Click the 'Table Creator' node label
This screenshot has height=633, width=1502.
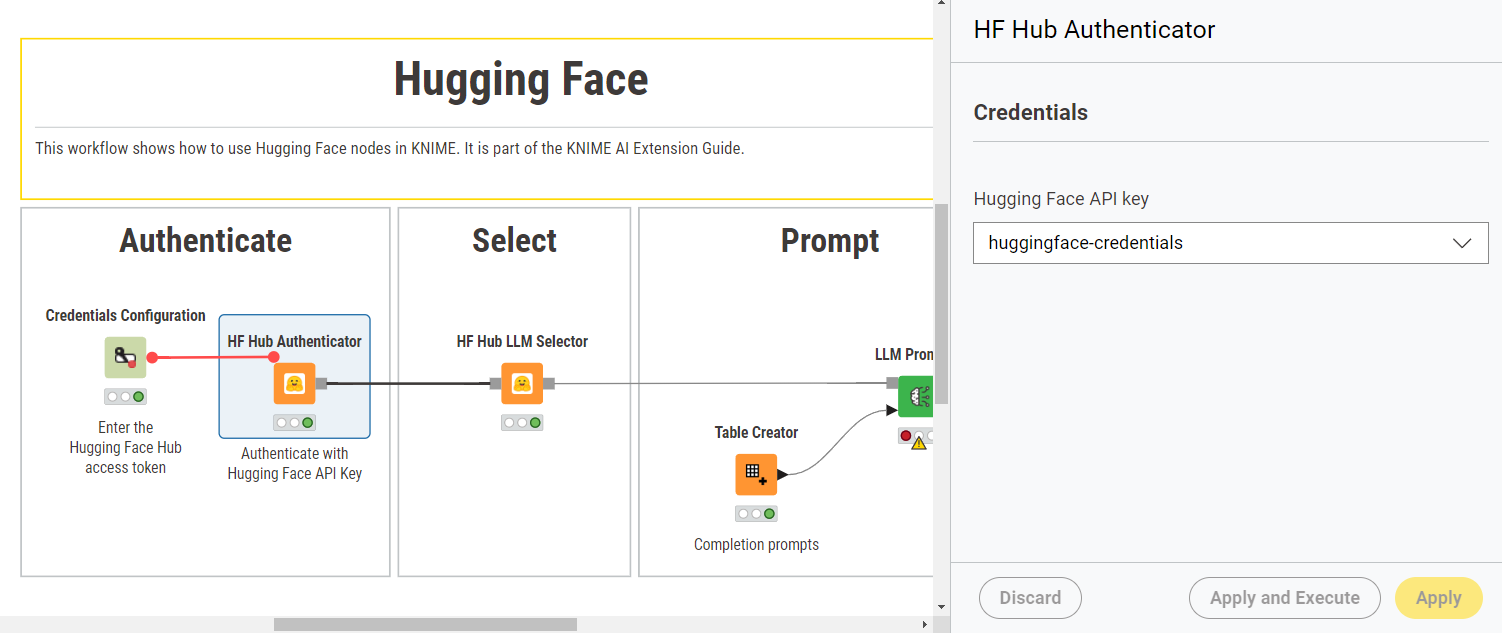[756, 433]
